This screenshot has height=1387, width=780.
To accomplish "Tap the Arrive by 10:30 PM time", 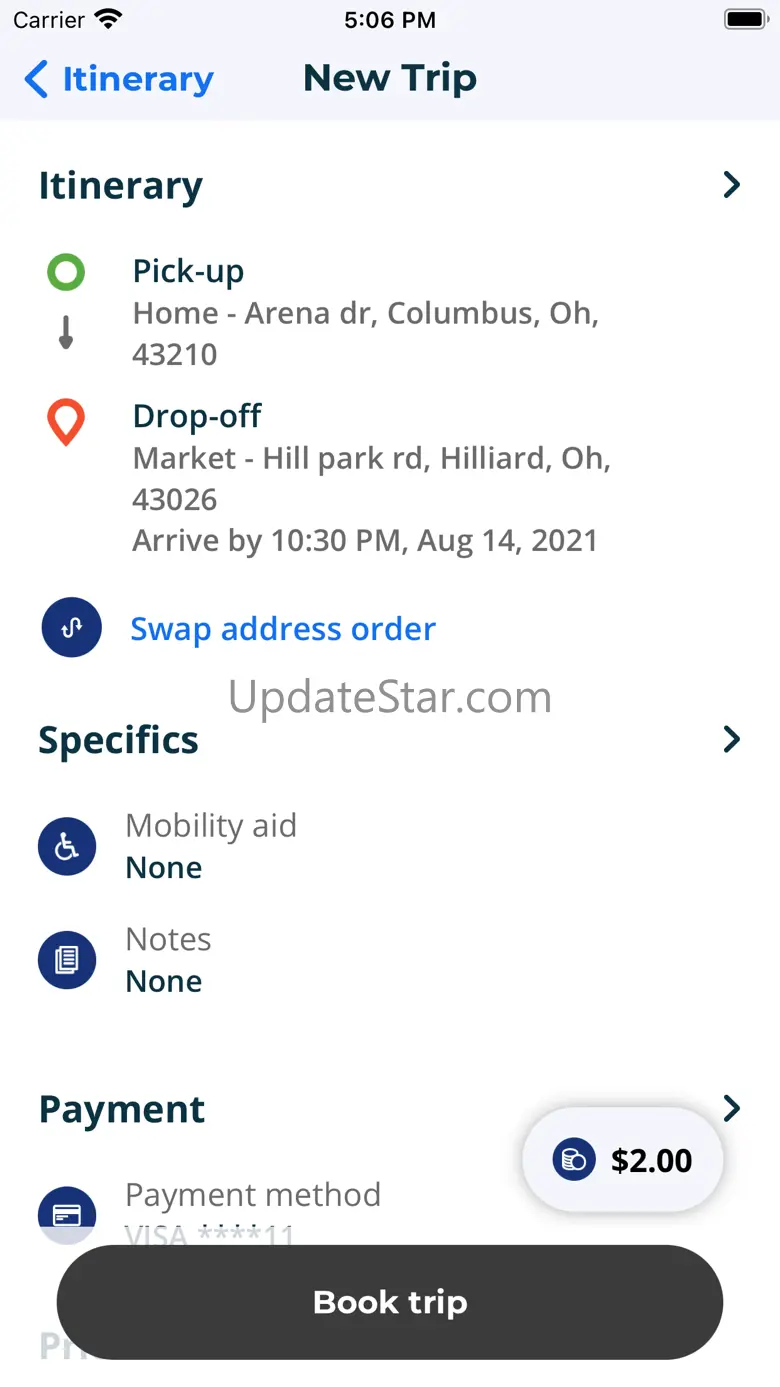I will (x=365, y=541).
